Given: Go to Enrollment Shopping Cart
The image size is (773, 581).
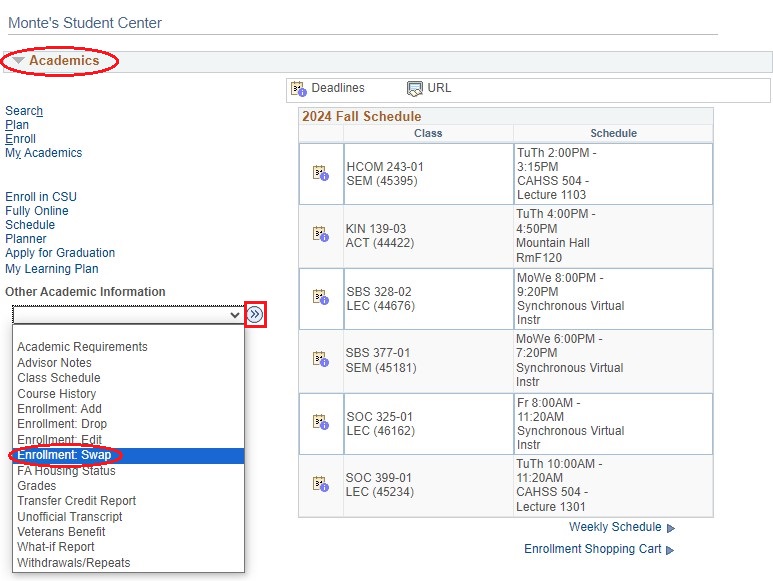Looking at the screenshot, I should pos(593,549).
